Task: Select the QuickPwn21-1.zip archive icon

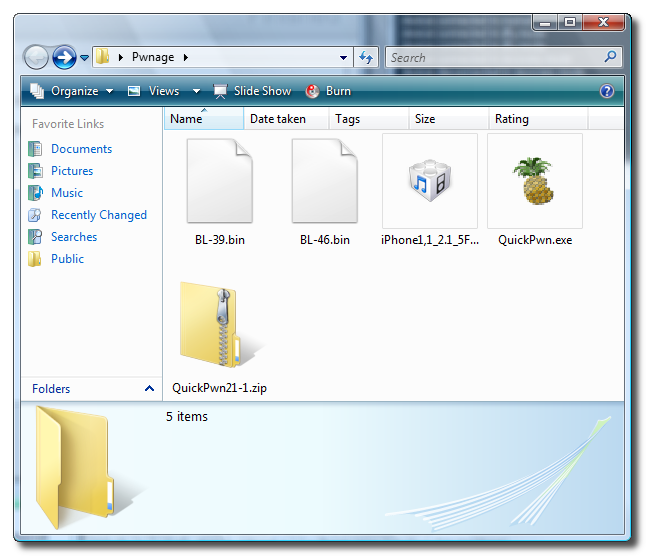Action: pos(218,324)
